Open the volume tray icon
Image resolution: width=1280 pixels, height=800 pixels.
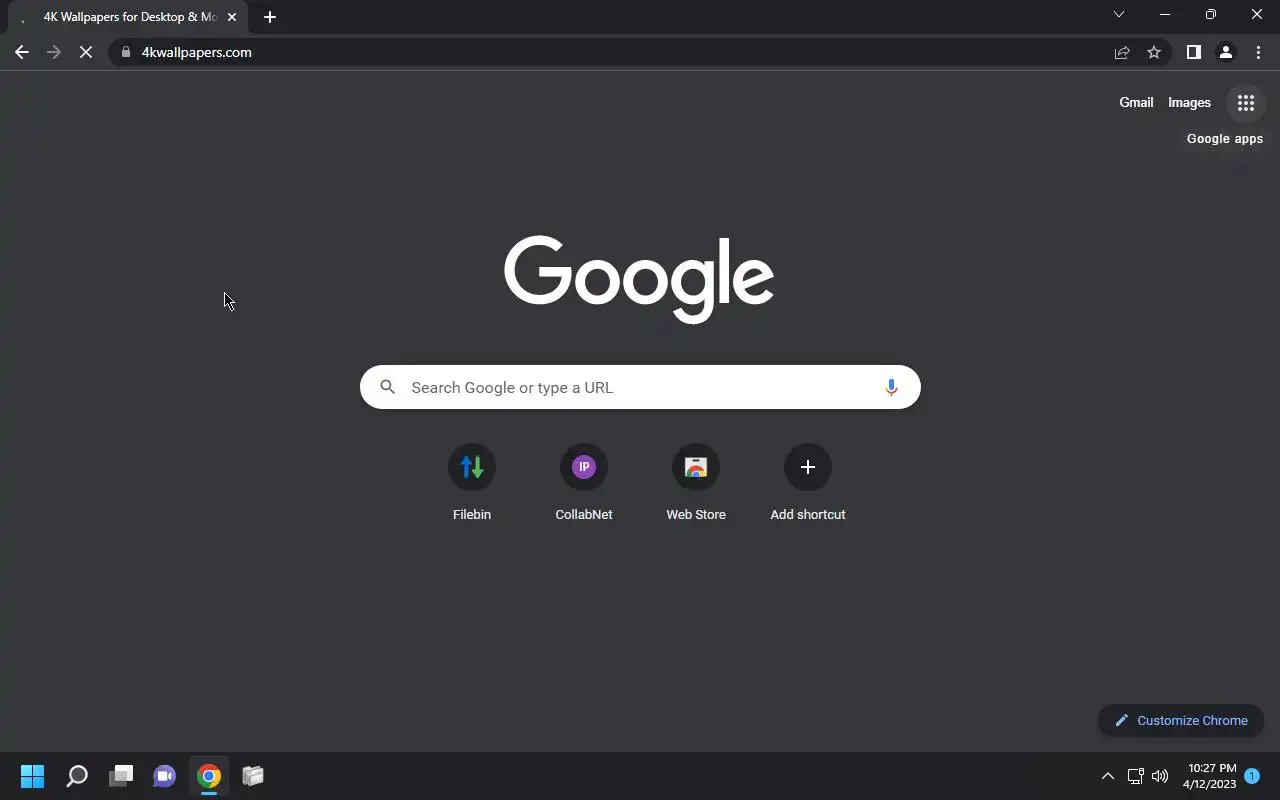pyautogui.click(x=1160, y=776)
